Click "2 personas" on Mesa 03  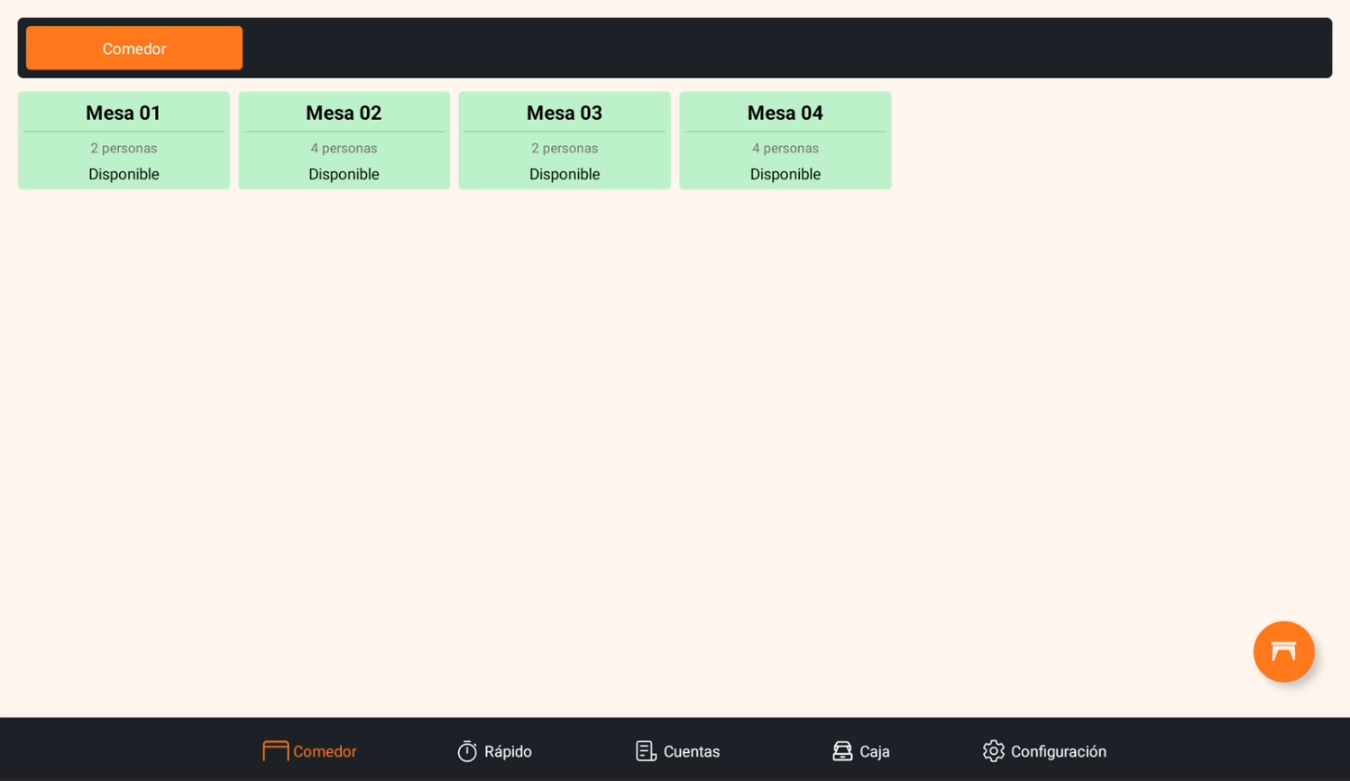[565, 148]
